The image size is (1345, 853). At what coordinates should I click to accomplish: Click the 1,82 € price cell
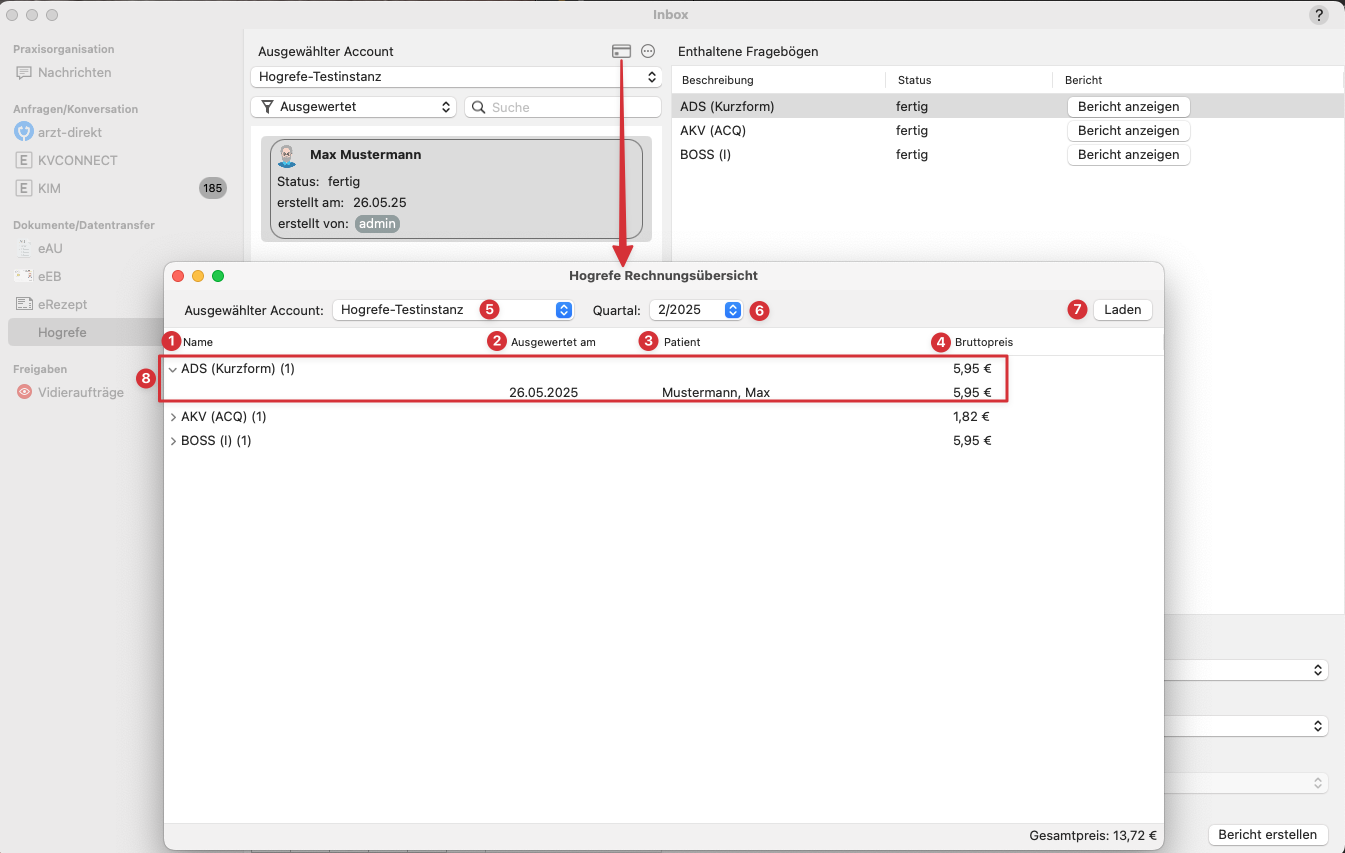[x=971, y=417]
